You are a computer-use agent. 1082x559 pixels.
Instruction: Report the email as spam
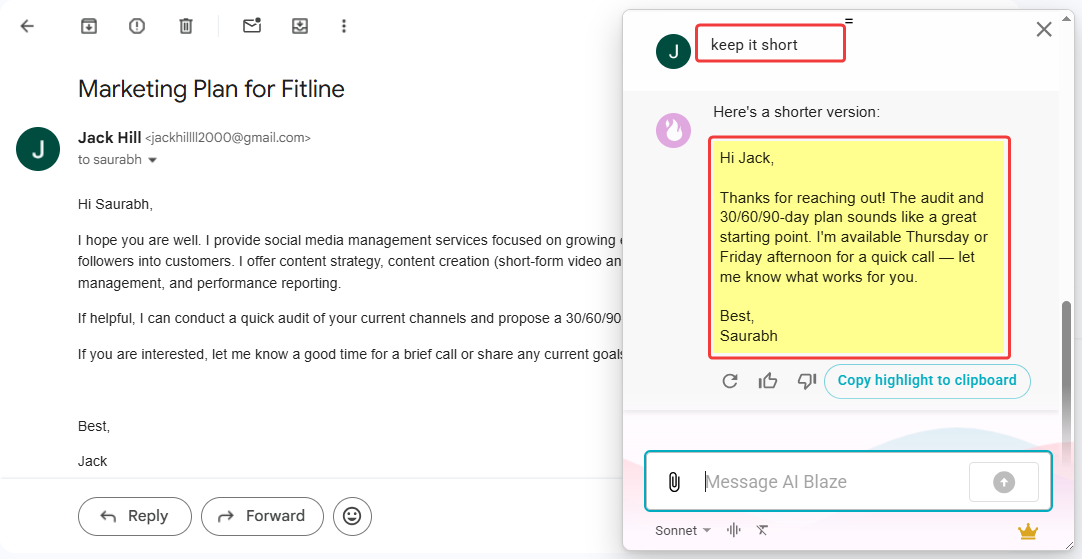point(137,27)
